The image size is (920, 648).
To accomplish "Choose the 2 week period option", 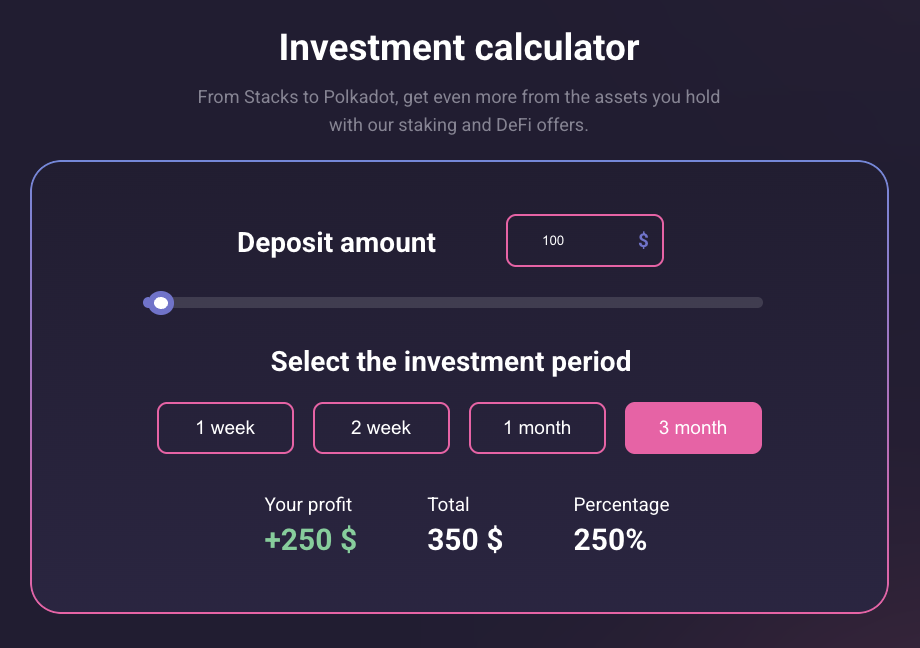I will pyautogui.click(x=381, y=428).
